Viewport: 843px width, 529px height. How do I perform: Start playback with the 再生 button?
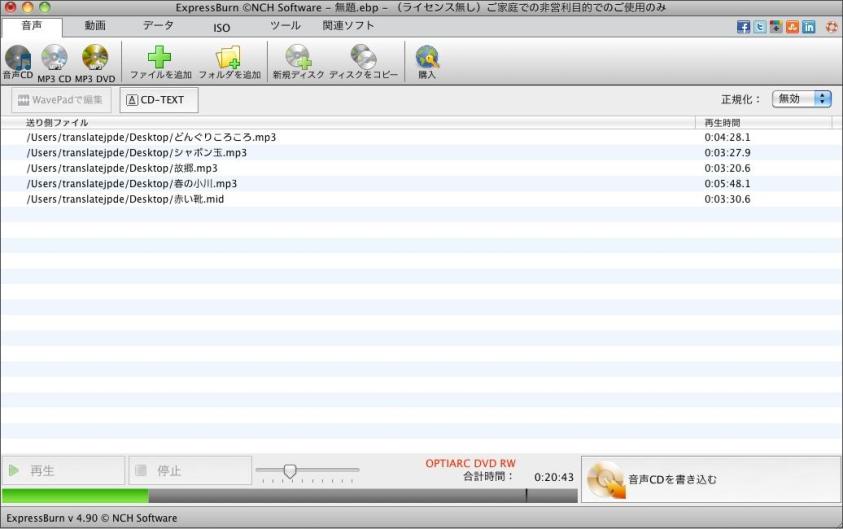[63, 471]
